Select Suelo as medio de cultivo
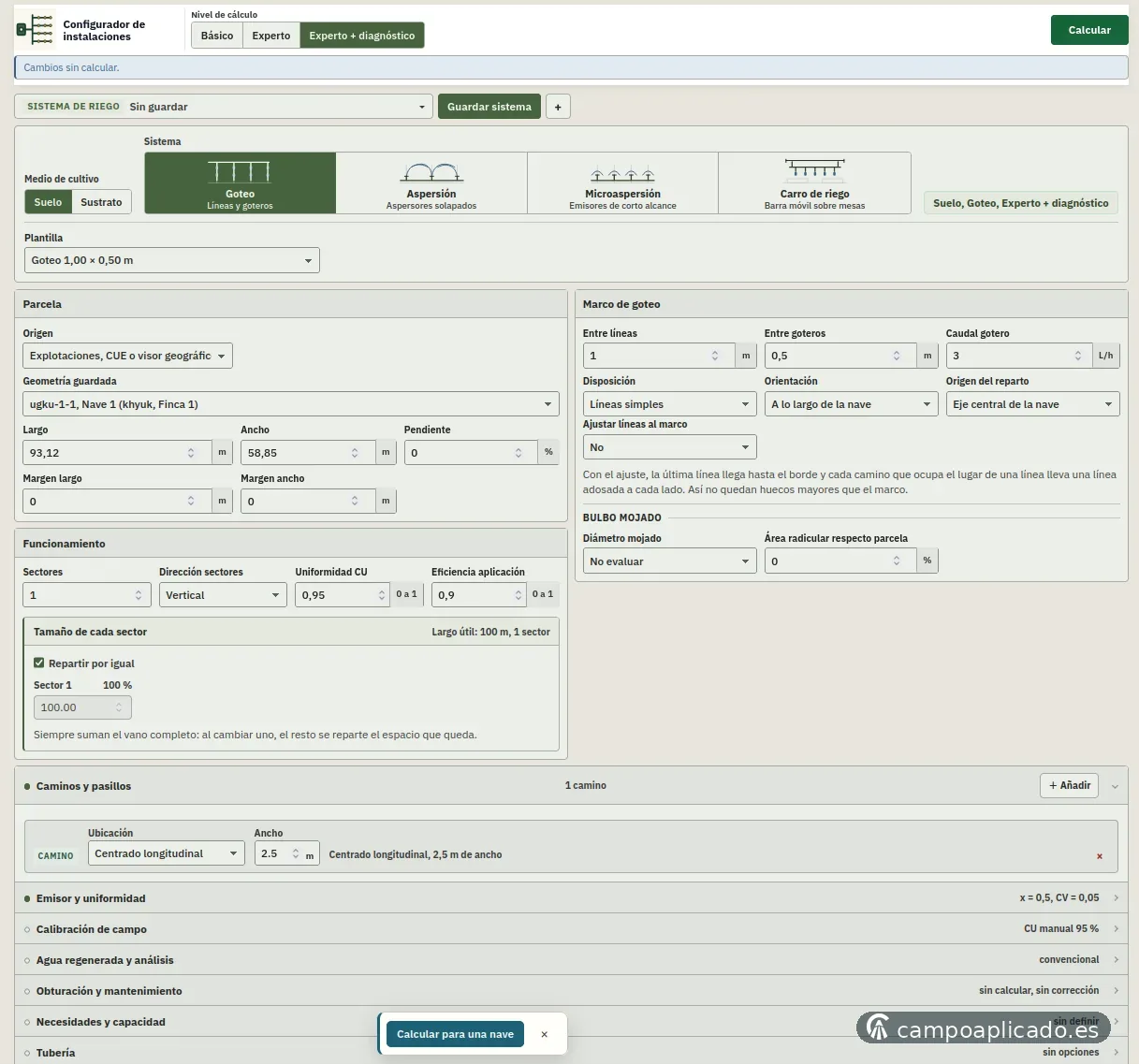Screen dimensions: 1139x1064 click(x=48, y=202)
